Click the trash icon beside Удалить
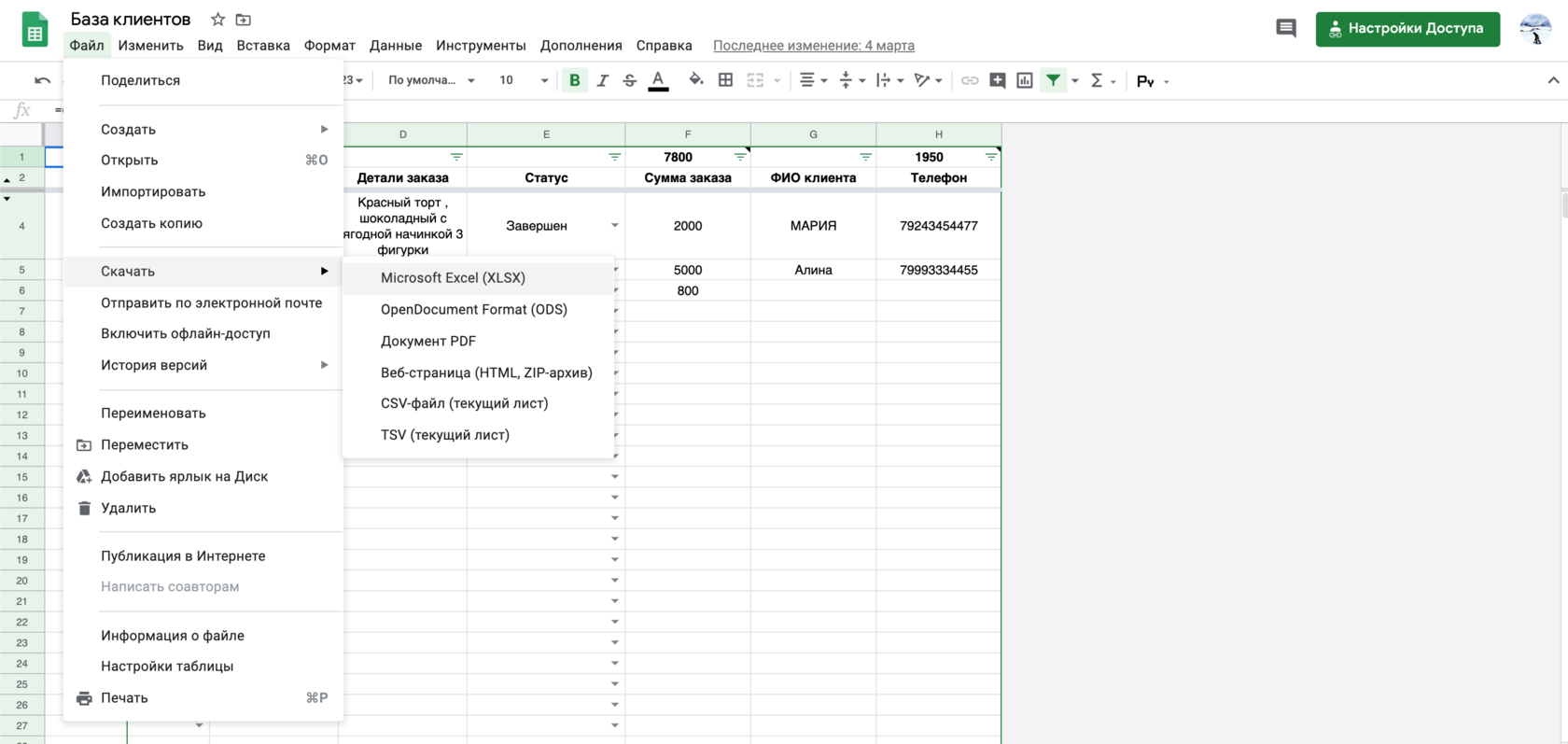The height and width of the screenshot is (744, 1568). tap(84, 509)
